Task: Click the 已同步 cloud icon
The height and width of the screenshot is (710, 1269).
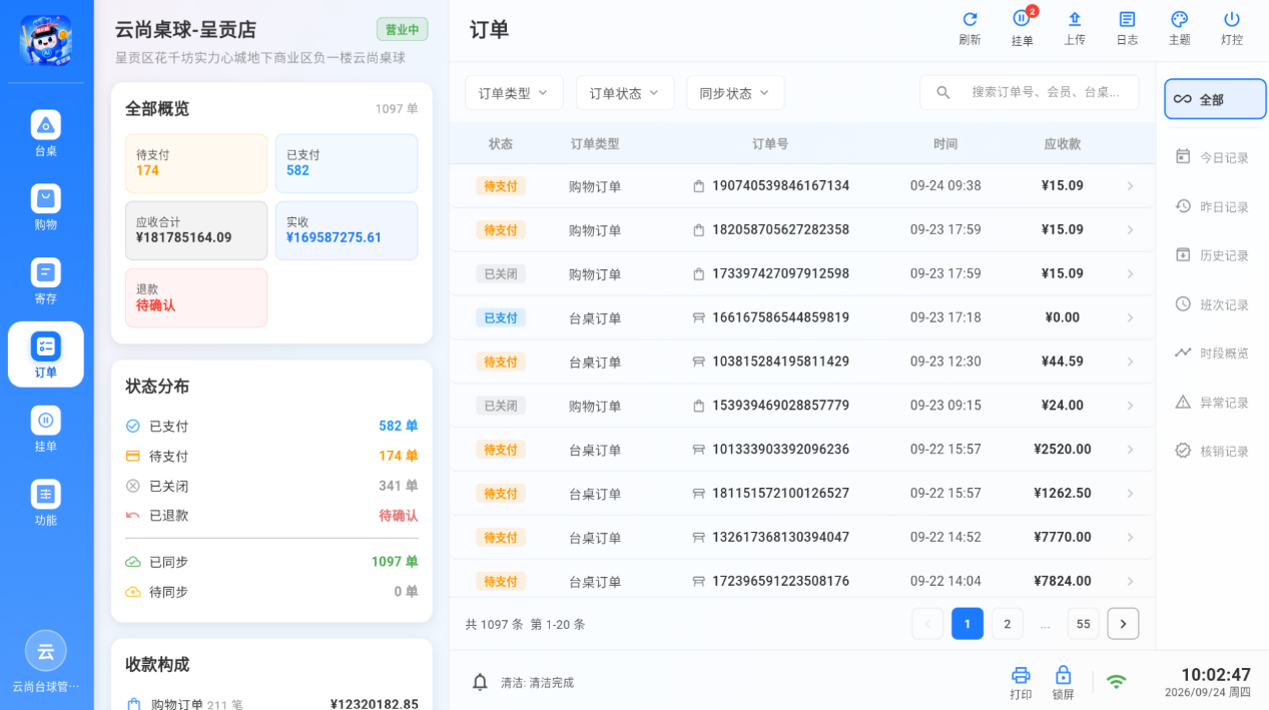Action: [133, 562]
